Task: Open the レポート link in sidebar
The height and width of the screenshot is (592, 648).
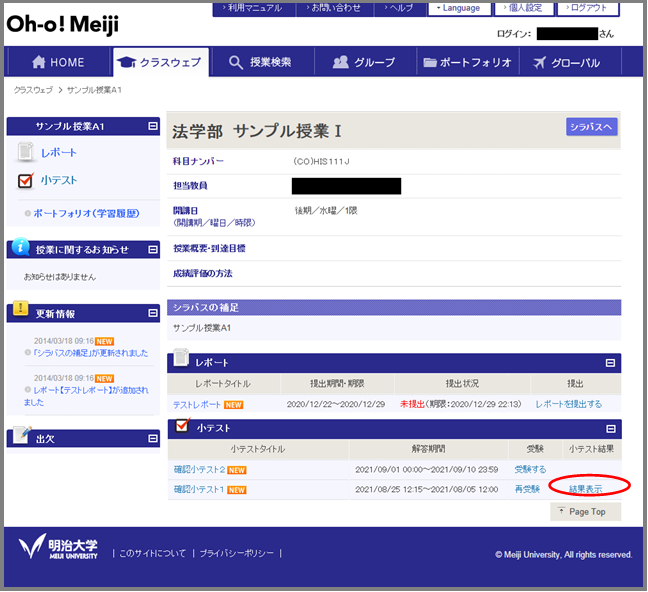Action: (58, 153)
